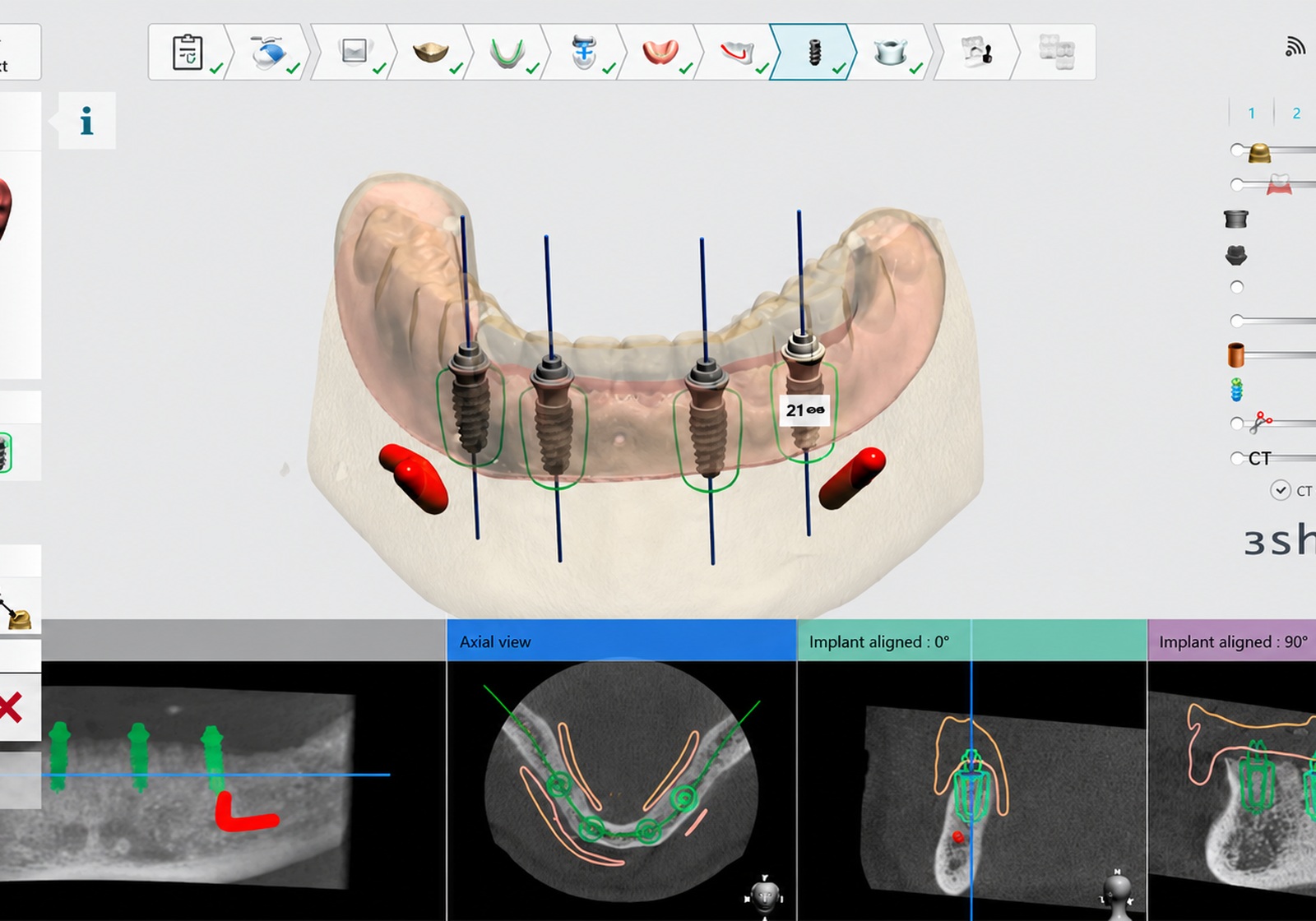Select the leftmost dark implant in the 3D view
The image size is (1316, 921).
[472, 398]
